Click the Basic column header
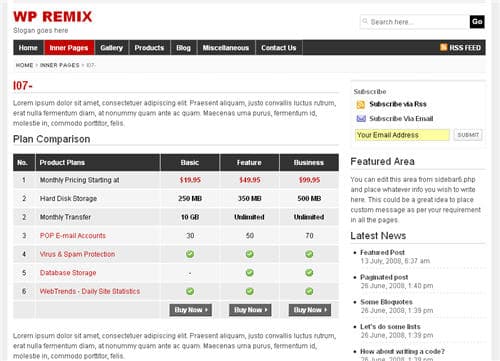Image resolution: width=500 pixels, height=361 pixels. click(190, 163)
